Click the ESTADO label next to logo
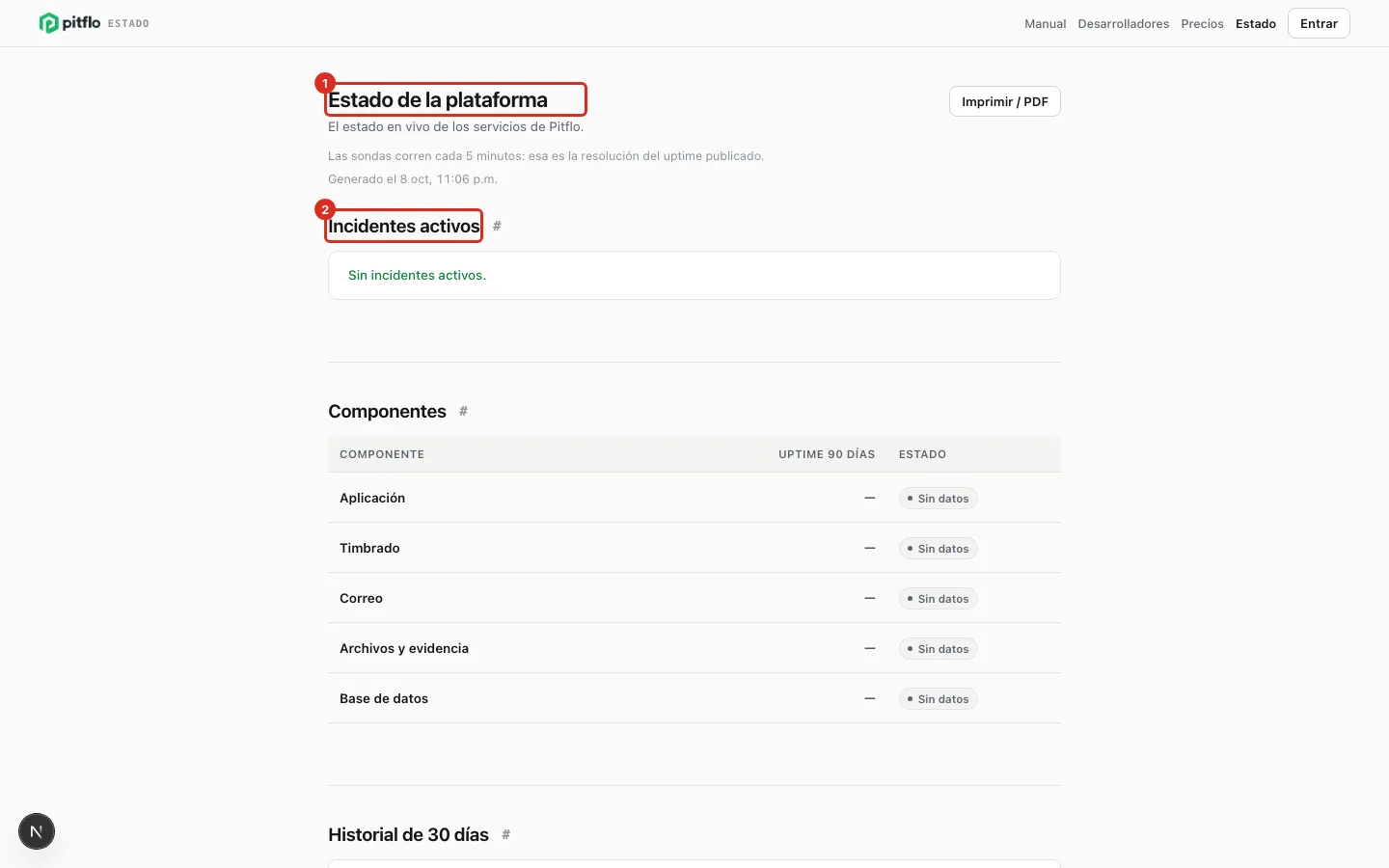The width and height of the screenshot is (1389, 868). (128, 23)
